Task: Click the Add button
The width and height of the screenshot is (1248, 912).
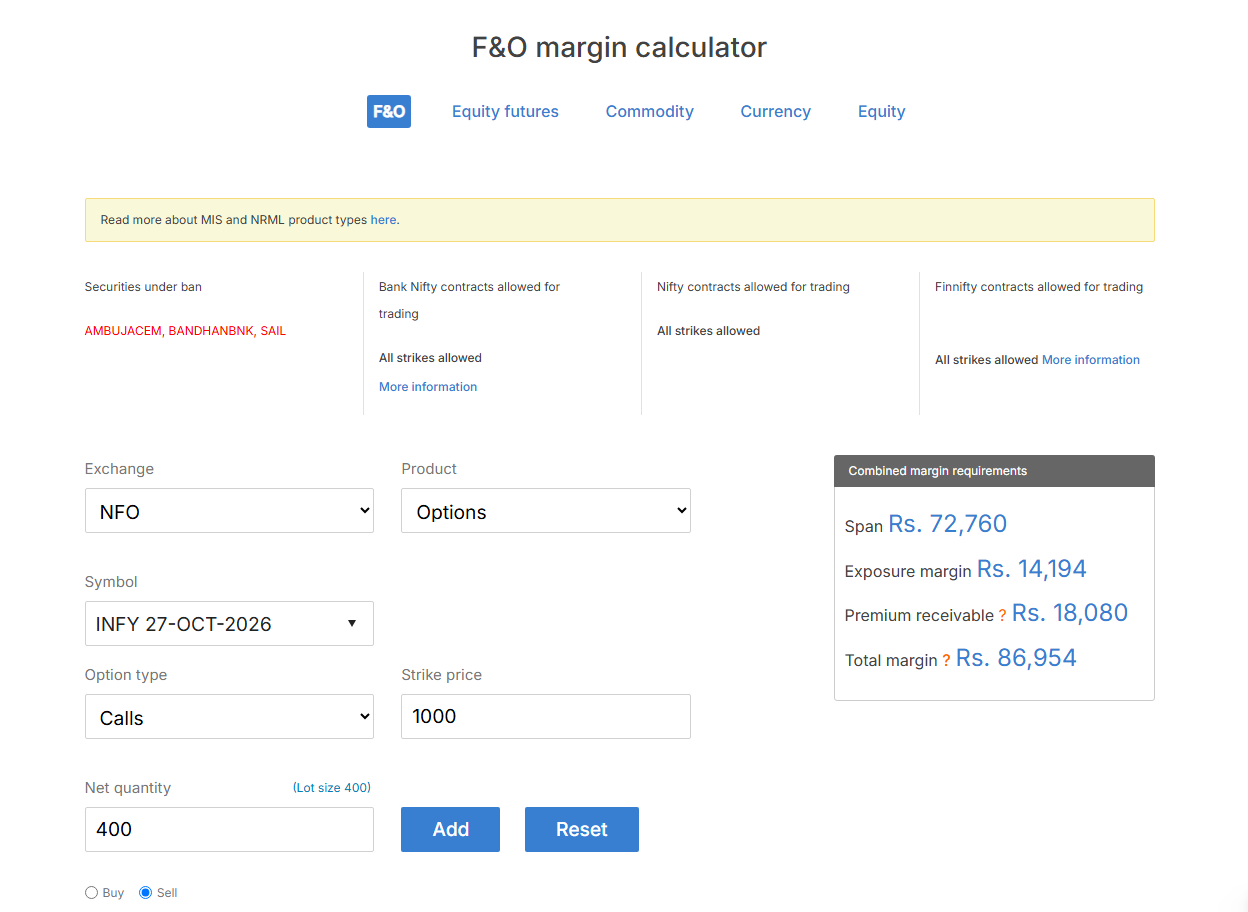Action: [450, 829]
